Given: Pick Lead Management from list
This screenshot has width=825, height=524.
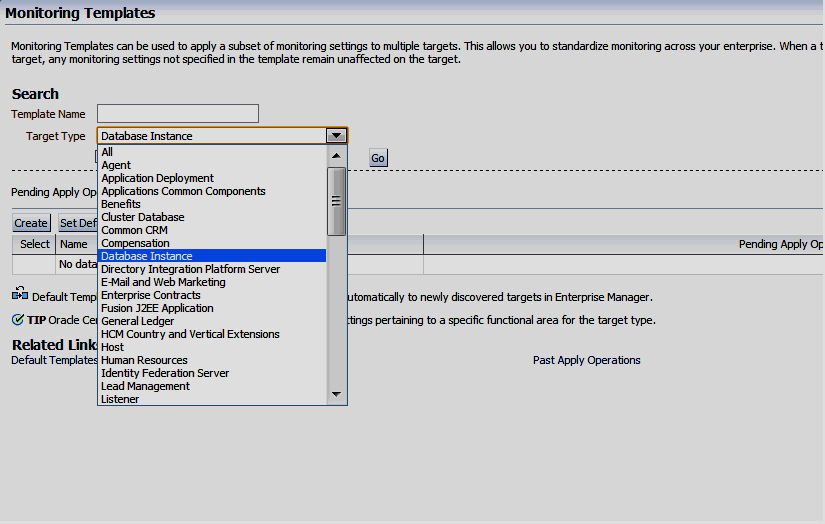Looking at the screenshot, I should click(x=212, y=386).
